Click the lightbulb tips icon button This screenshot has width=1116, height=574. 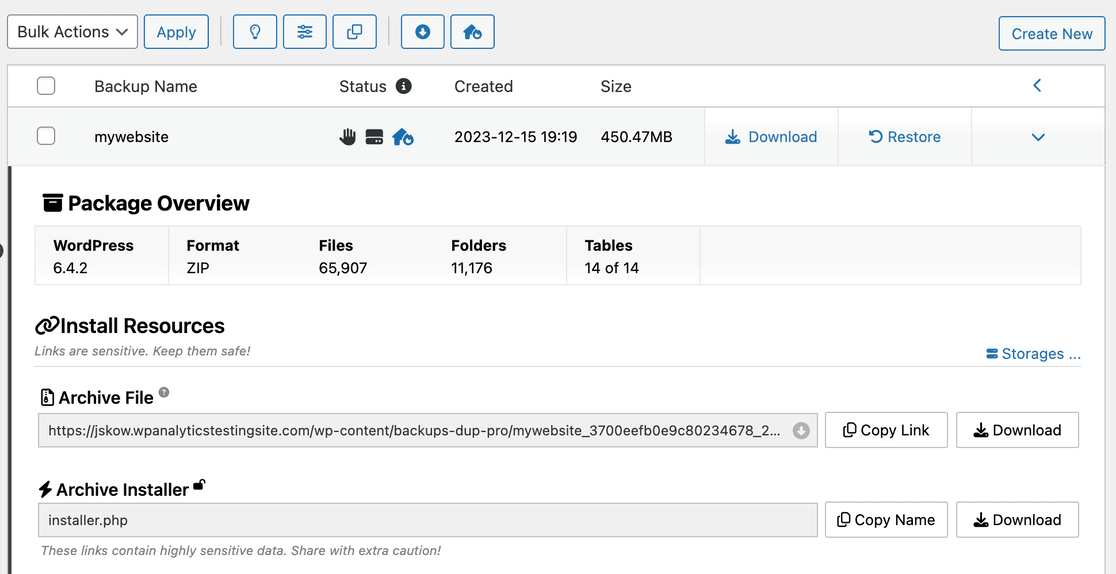click(x=254, y=32)
